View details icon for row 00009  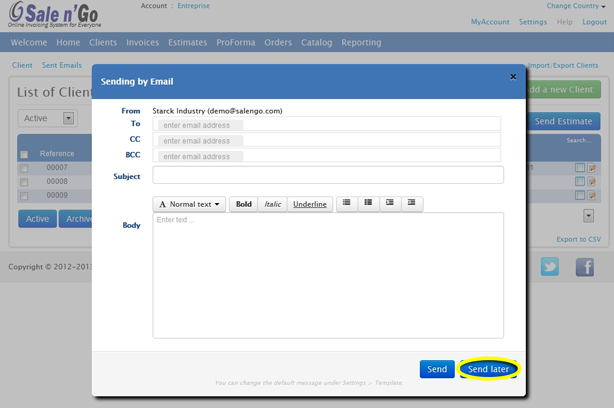(580, 195)
